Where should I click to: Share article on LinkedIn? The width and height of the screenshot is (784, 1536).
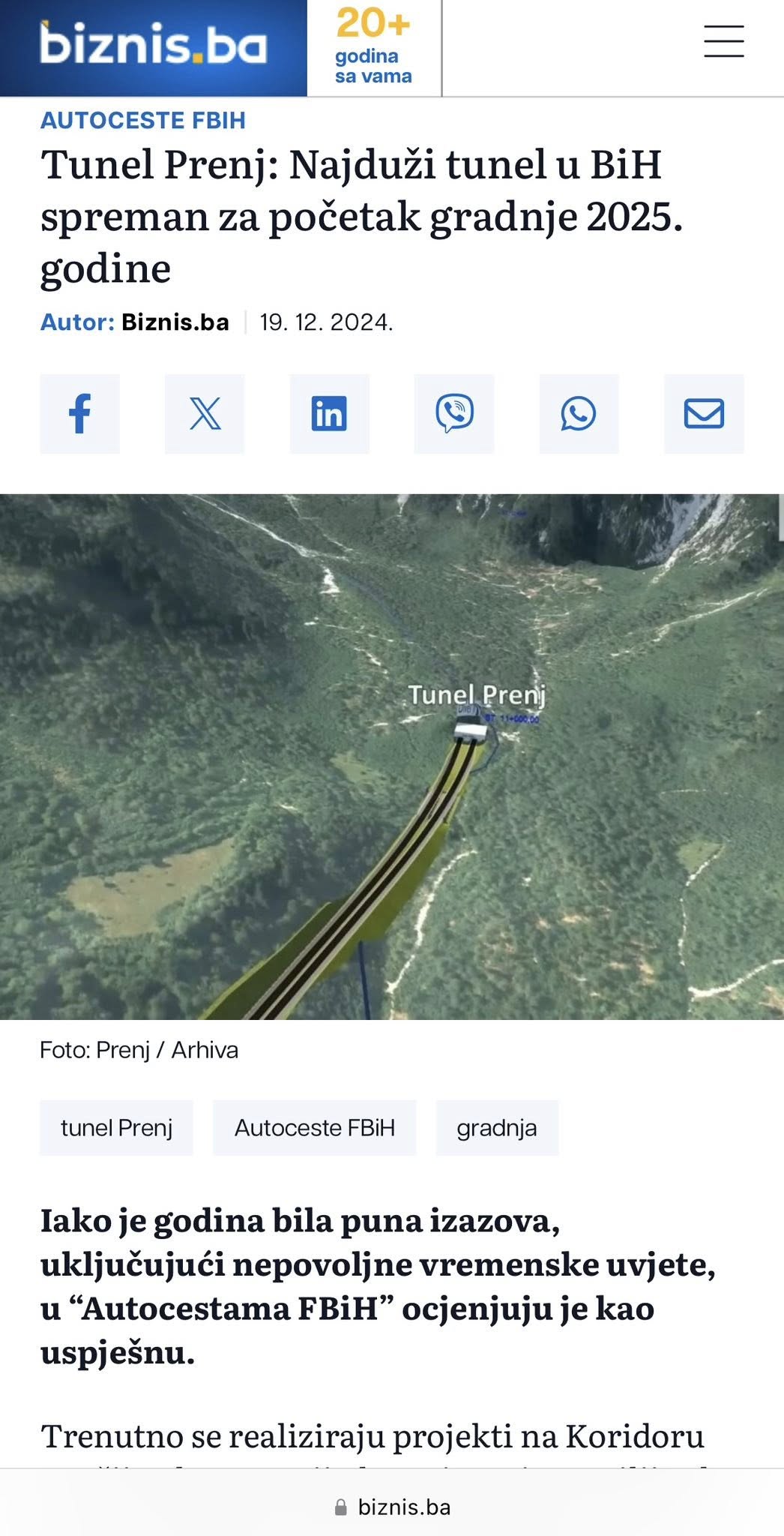(x=330, y=414)
